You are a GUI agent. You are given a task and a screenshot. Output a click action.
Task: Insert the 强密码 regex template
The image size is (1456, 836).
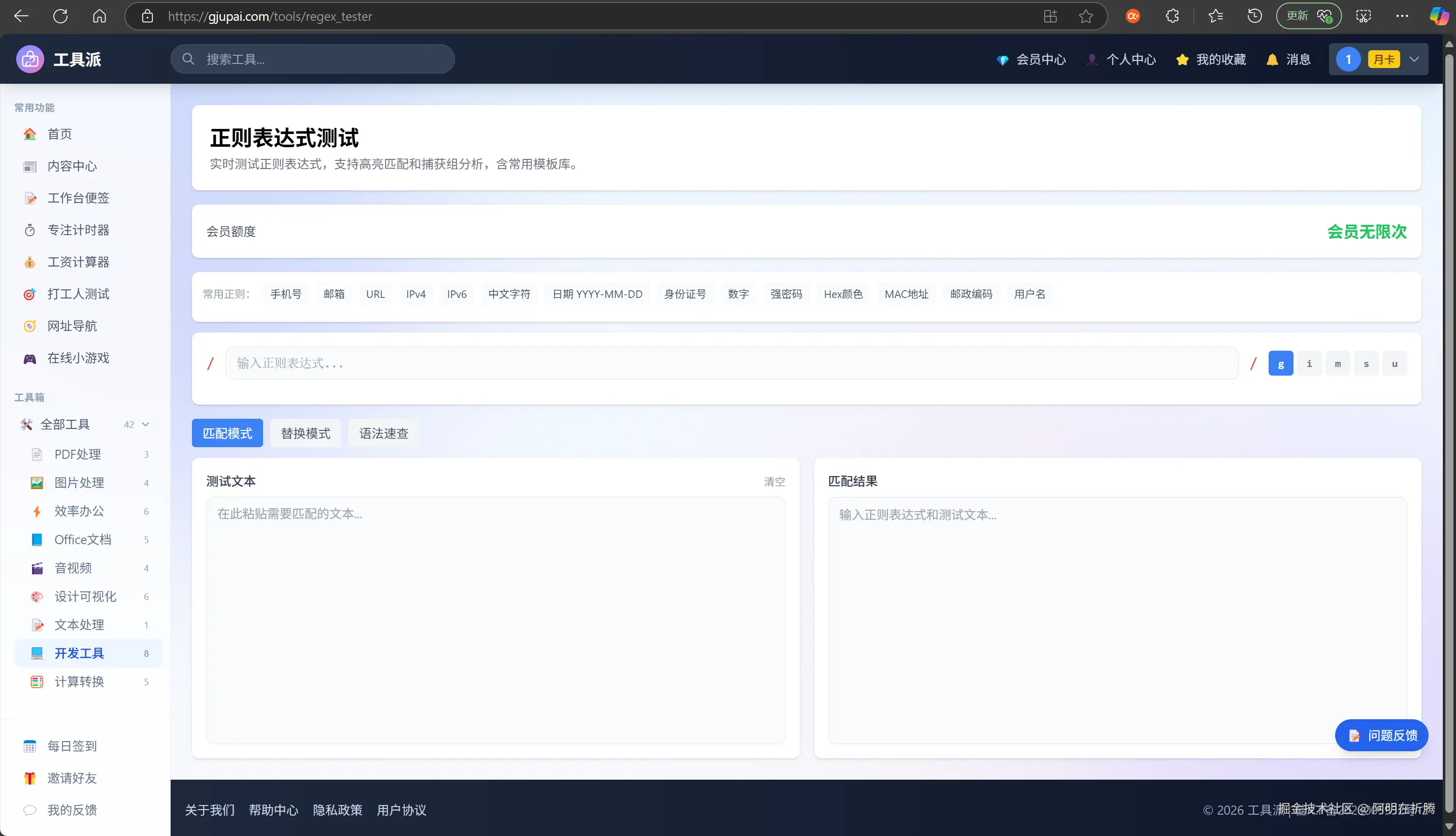tap(786, 294)
